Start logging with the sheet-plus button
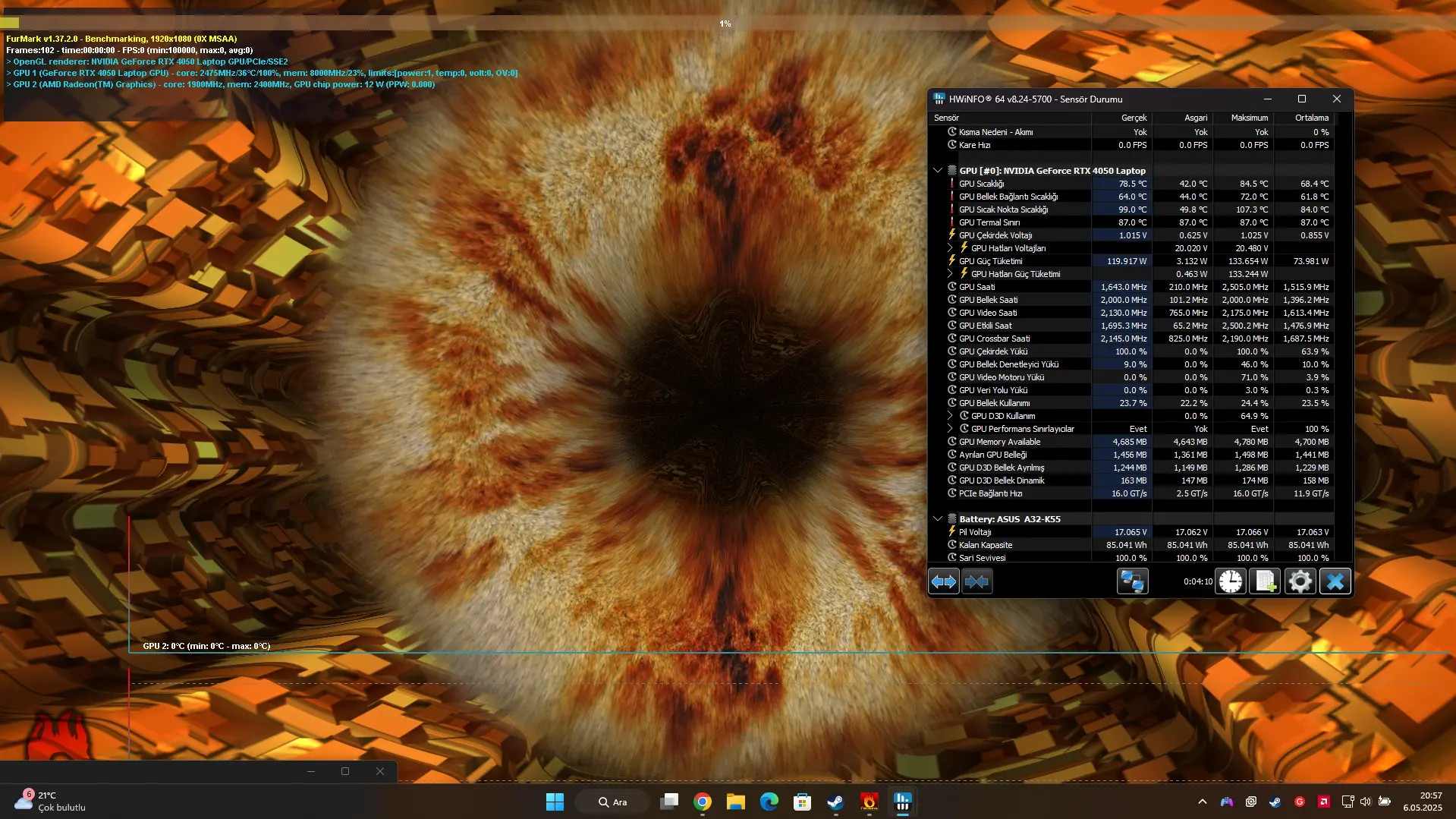Image resolution: width=1456 pixels, height=819 pixels. pos(1266,581)
